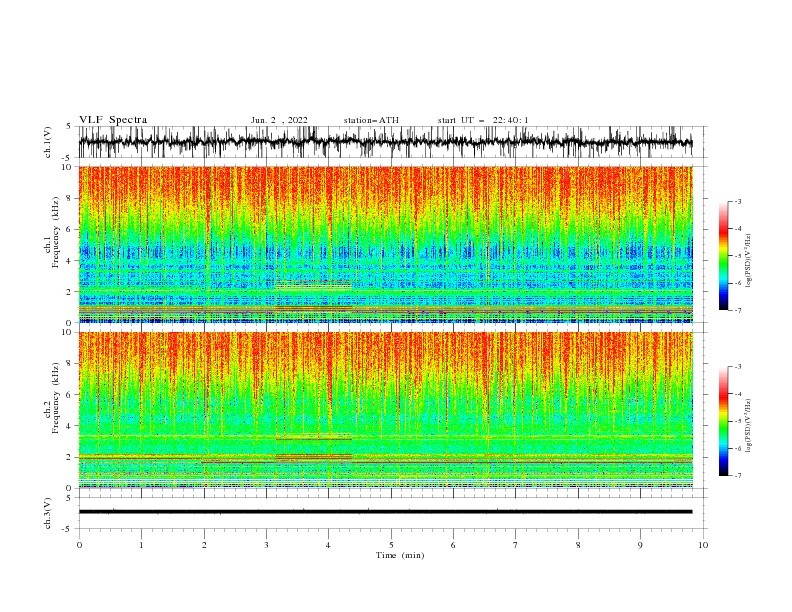Click the ch.2 spectrogram color bar

pos(723,421)
